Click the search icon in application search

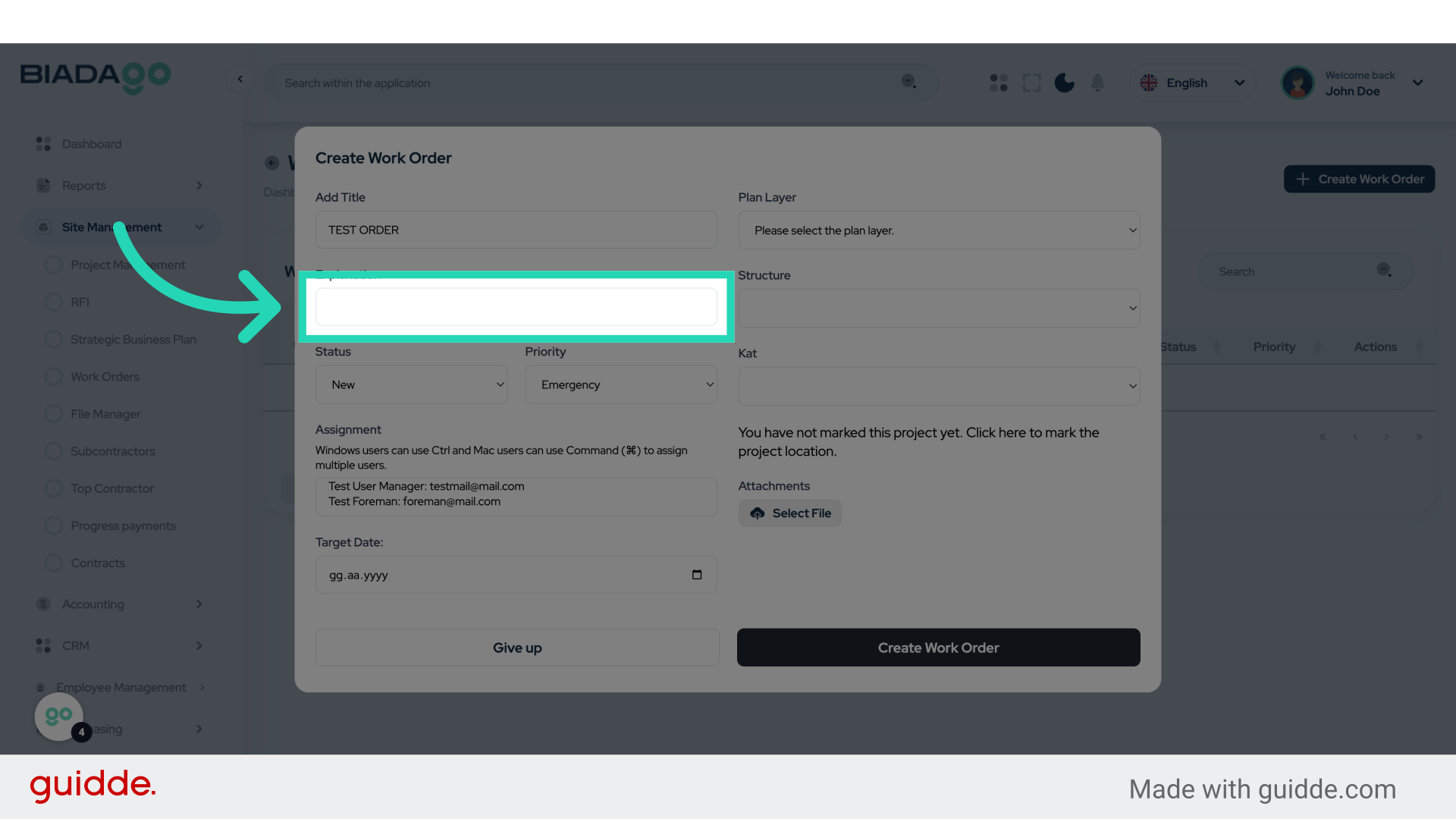(x=908, y=82)
